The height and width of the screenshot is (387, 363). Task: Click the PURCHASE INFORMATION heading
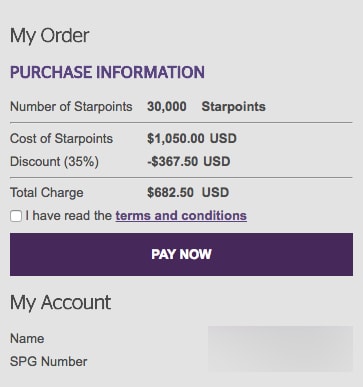click(107, 72)
